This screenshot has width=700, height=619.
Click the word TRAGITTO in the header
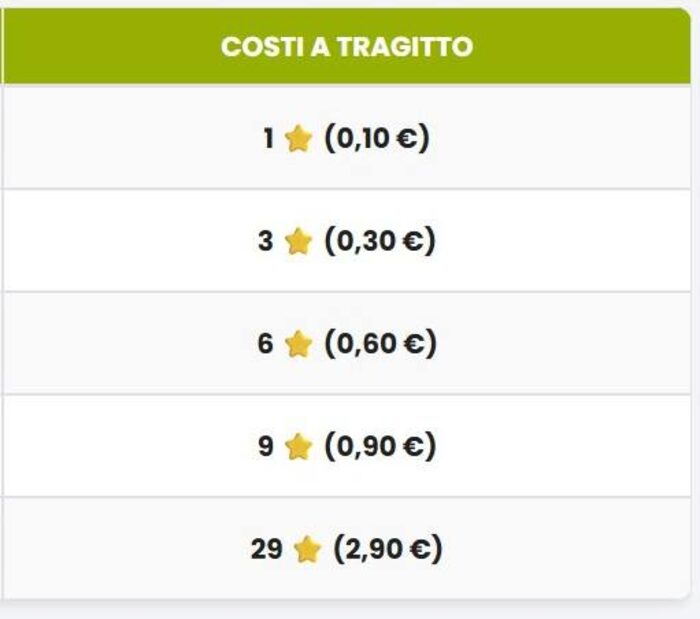(405, 46)
